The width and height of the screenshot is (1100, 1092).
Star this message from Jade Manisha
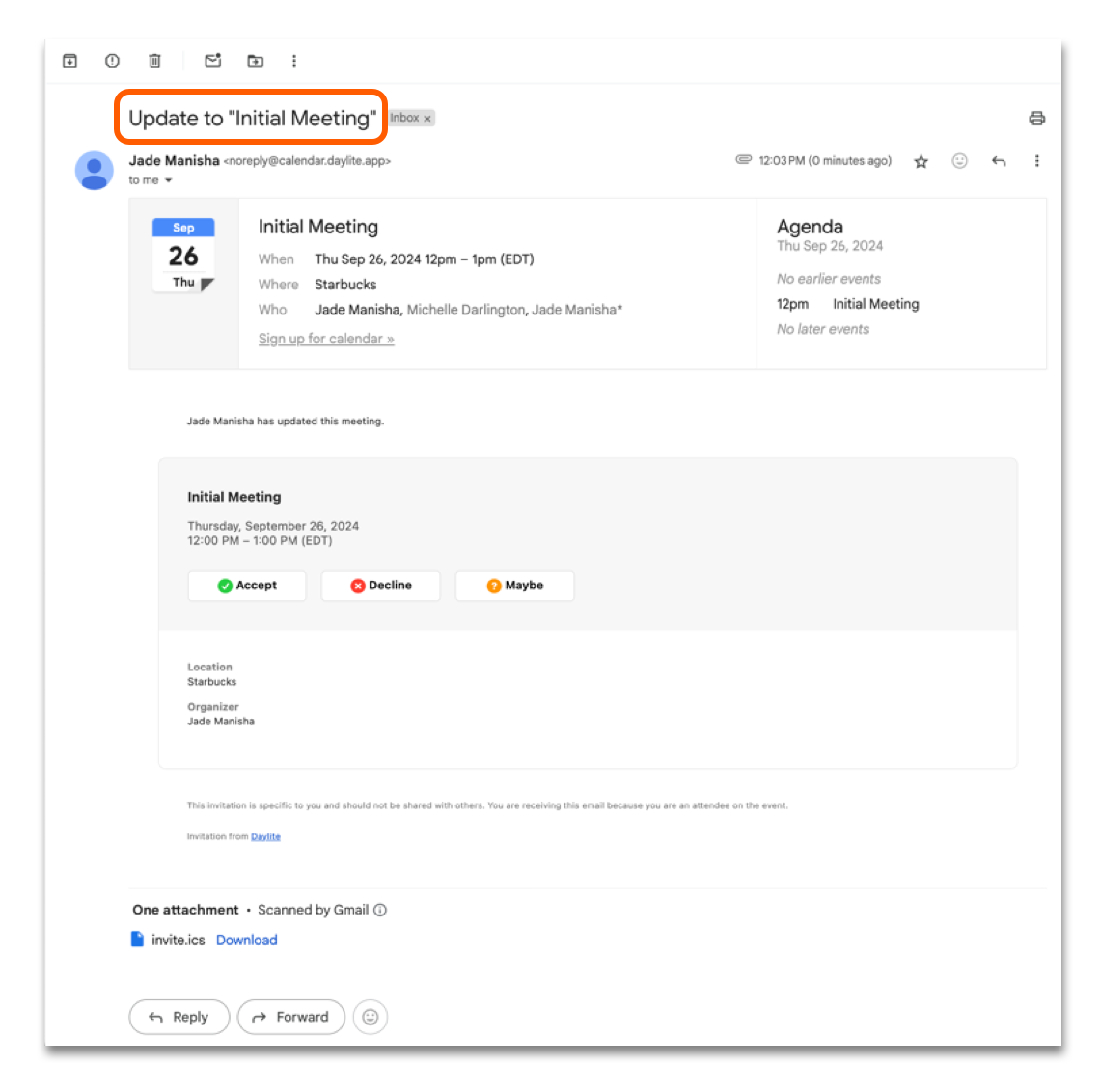point(921,161)
